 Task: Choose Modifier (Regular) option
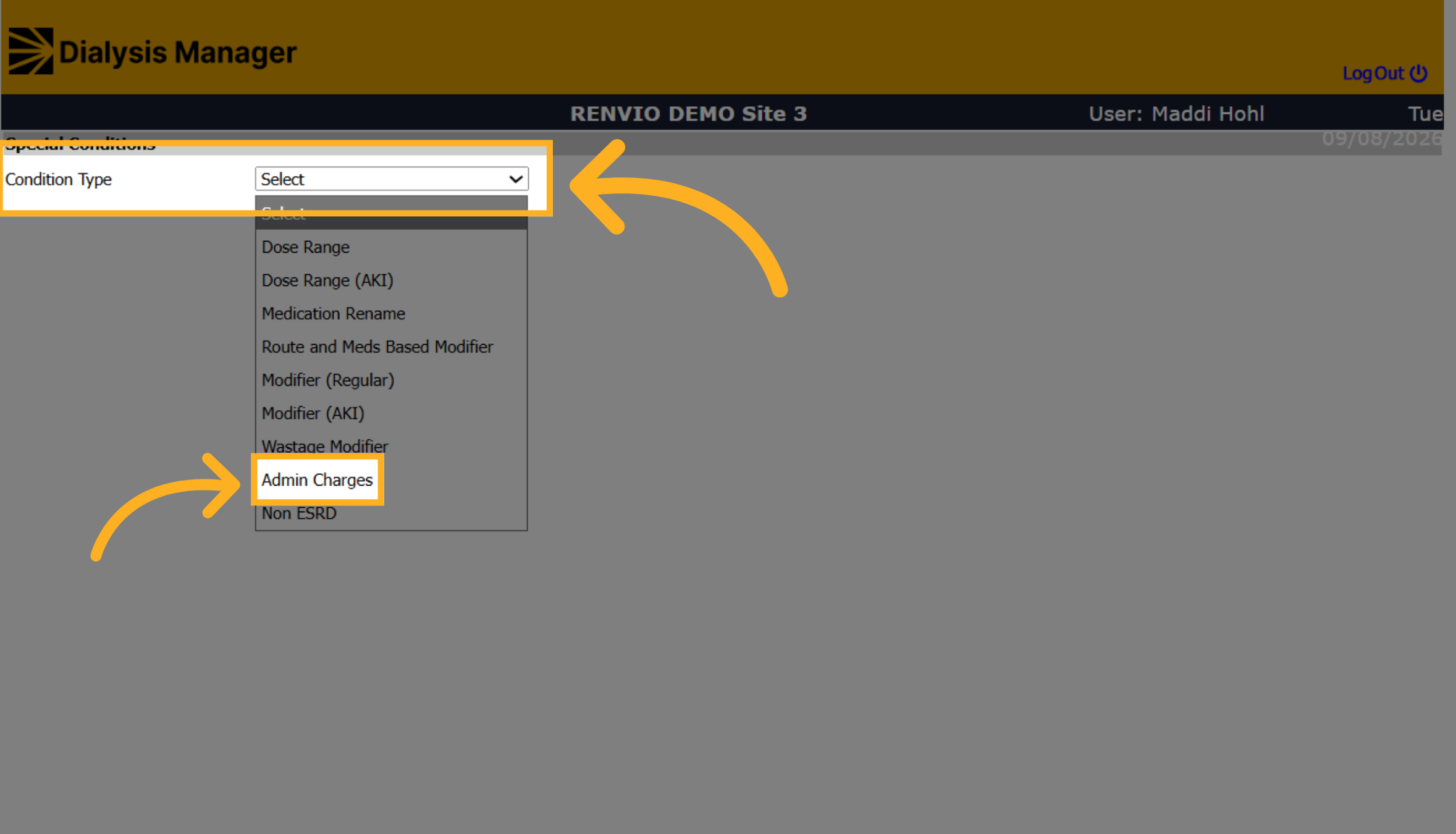coord(392,381)
